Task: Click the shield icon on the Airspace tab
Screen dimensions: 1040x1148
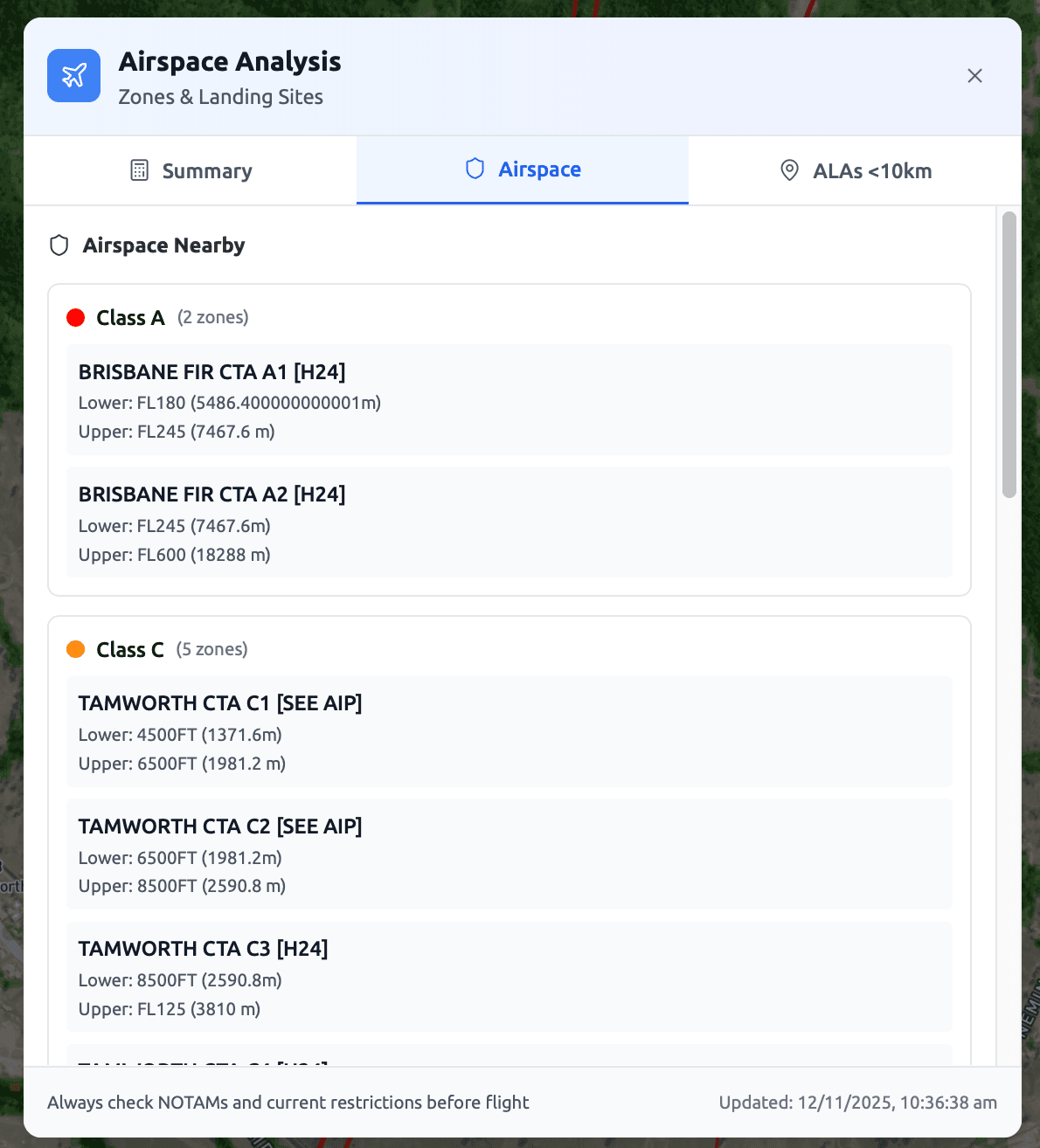Action: pos(474,169)
